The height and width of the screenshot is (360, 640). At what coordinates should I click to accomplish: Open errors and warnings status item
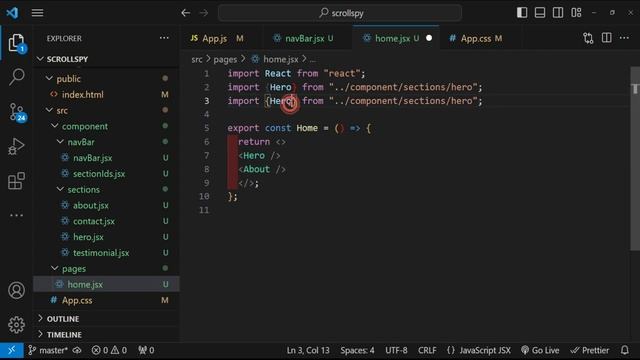(109, 350)
